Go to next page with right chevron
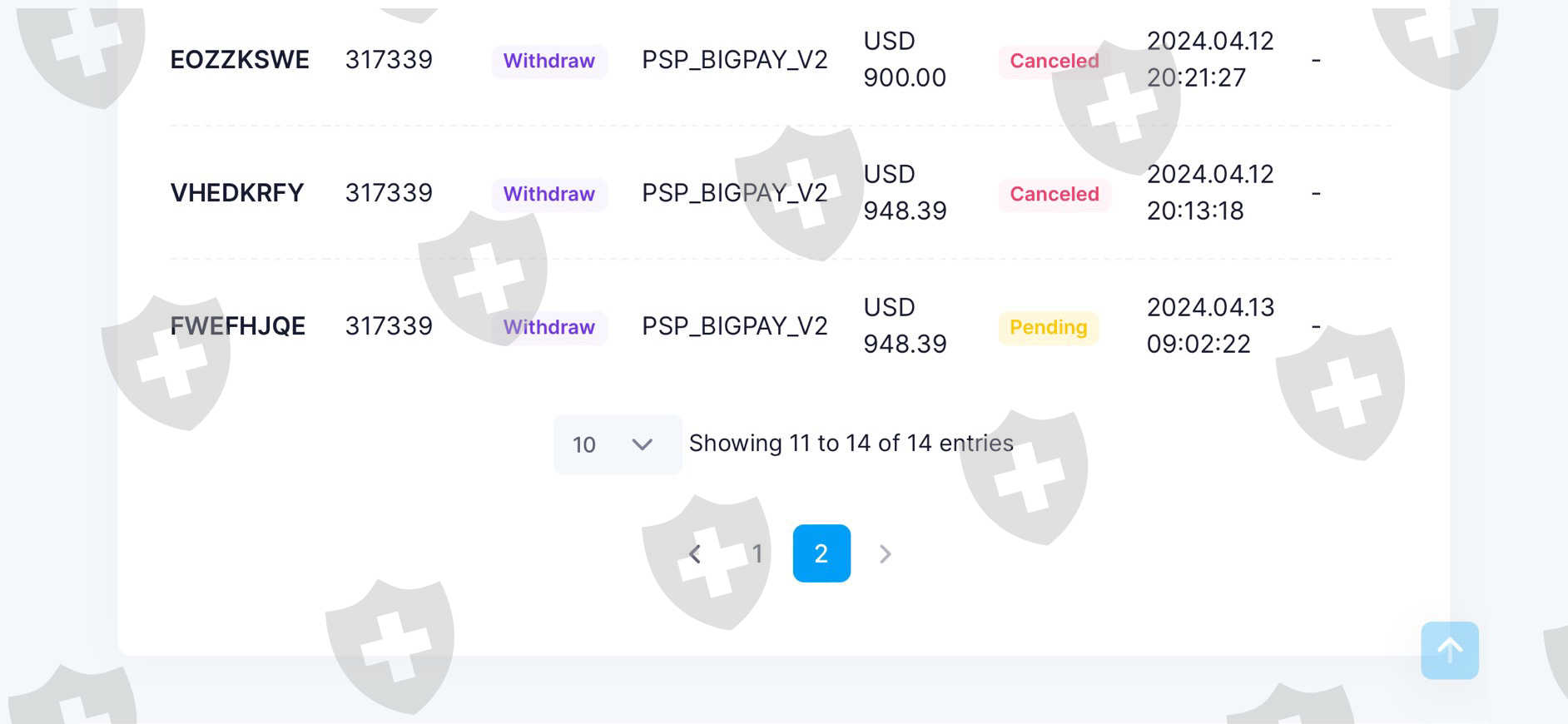 pyautogui.click(x=885, y=553)
